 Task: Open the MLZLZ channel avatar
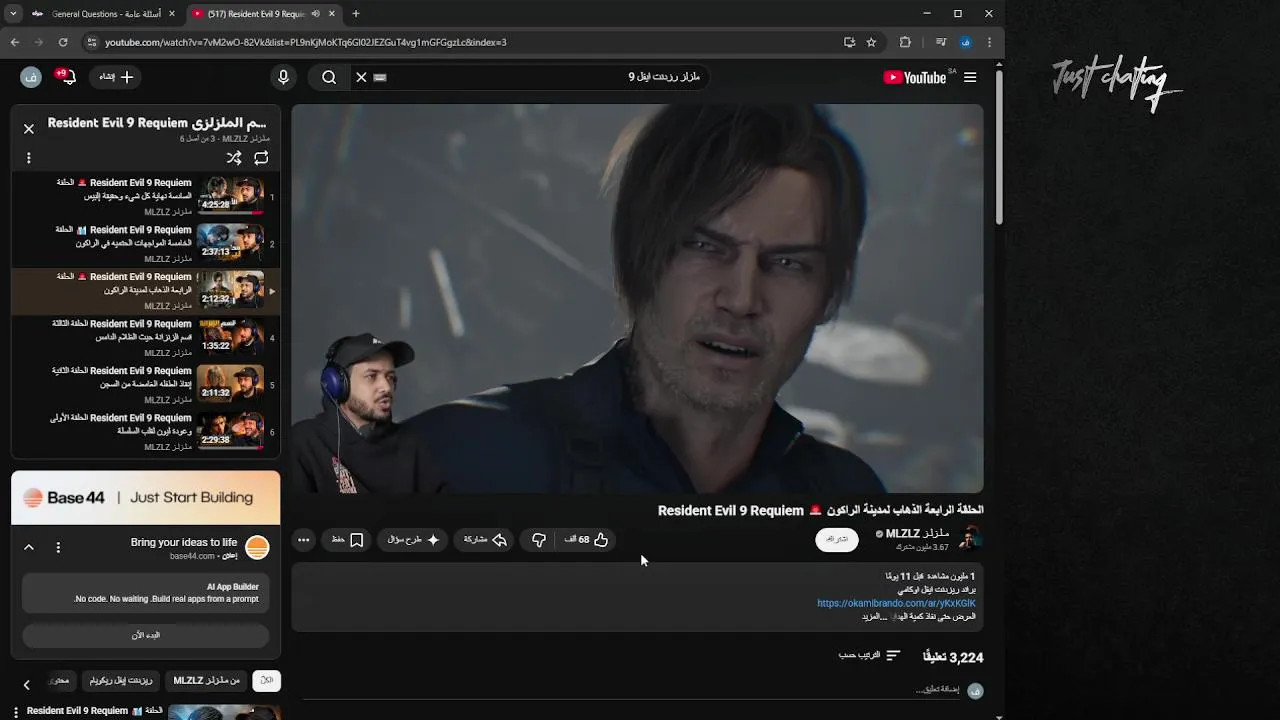970,539
